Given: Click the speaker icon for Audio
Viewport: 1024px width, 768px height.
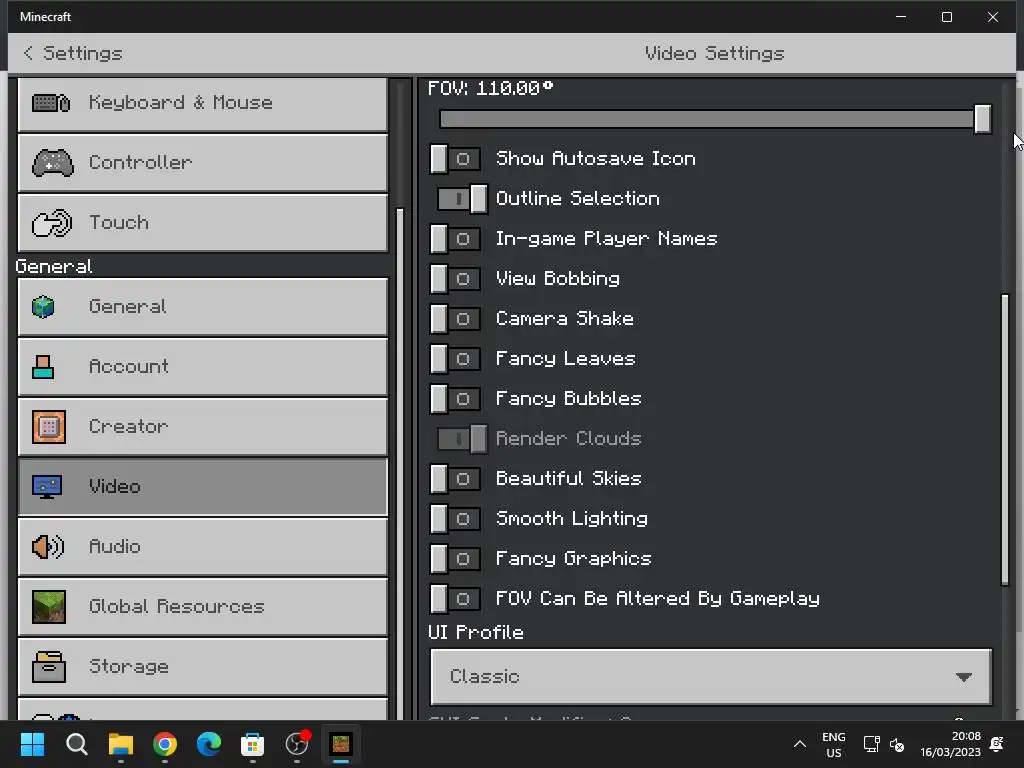Looking at the screenshot, I should click(48, 547).
